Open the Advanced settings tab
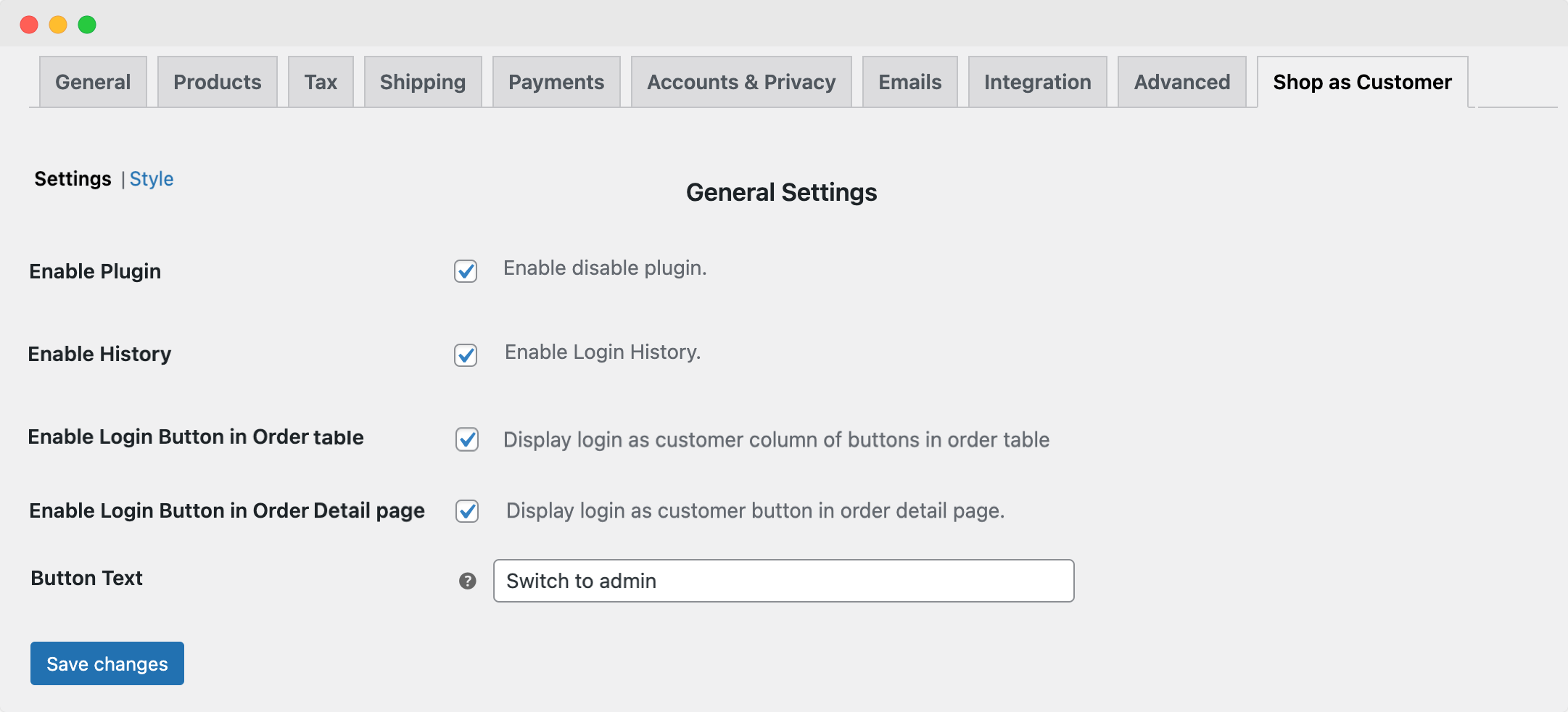 tap(1181, 81)
